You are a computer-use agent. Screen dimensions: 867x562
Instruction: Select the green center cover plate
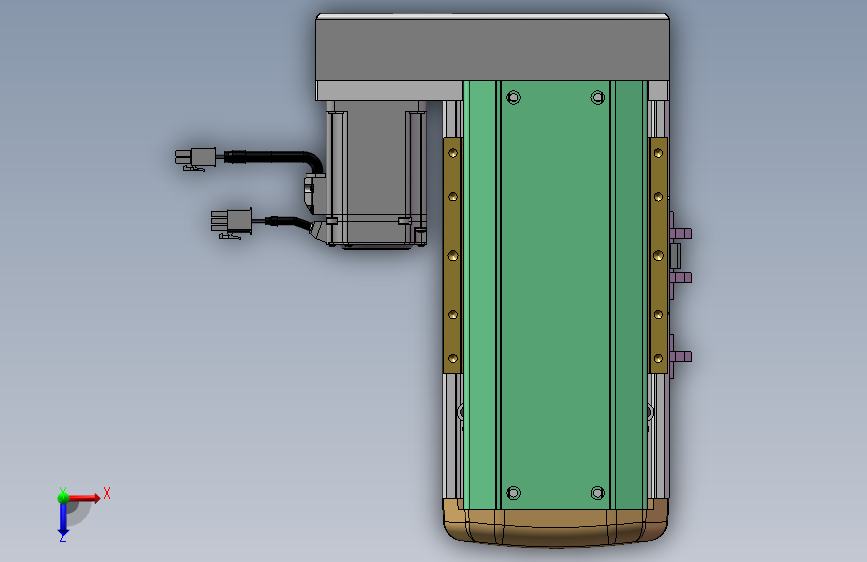pos(555,294)
